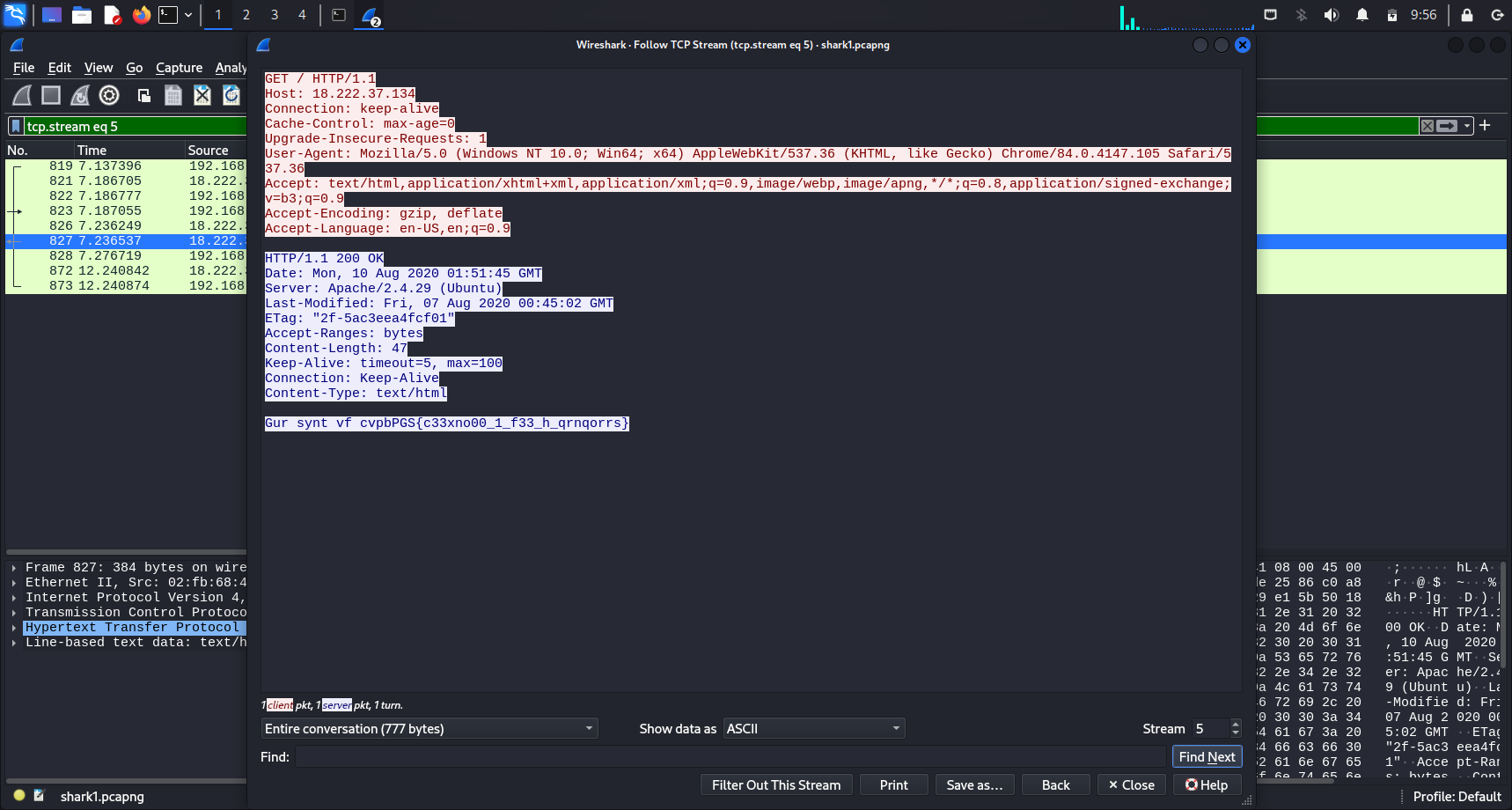This screenshot has width=1512, height=810.
Task: Click the Filter Out This Stream button
Action: (x=775, y=784)
